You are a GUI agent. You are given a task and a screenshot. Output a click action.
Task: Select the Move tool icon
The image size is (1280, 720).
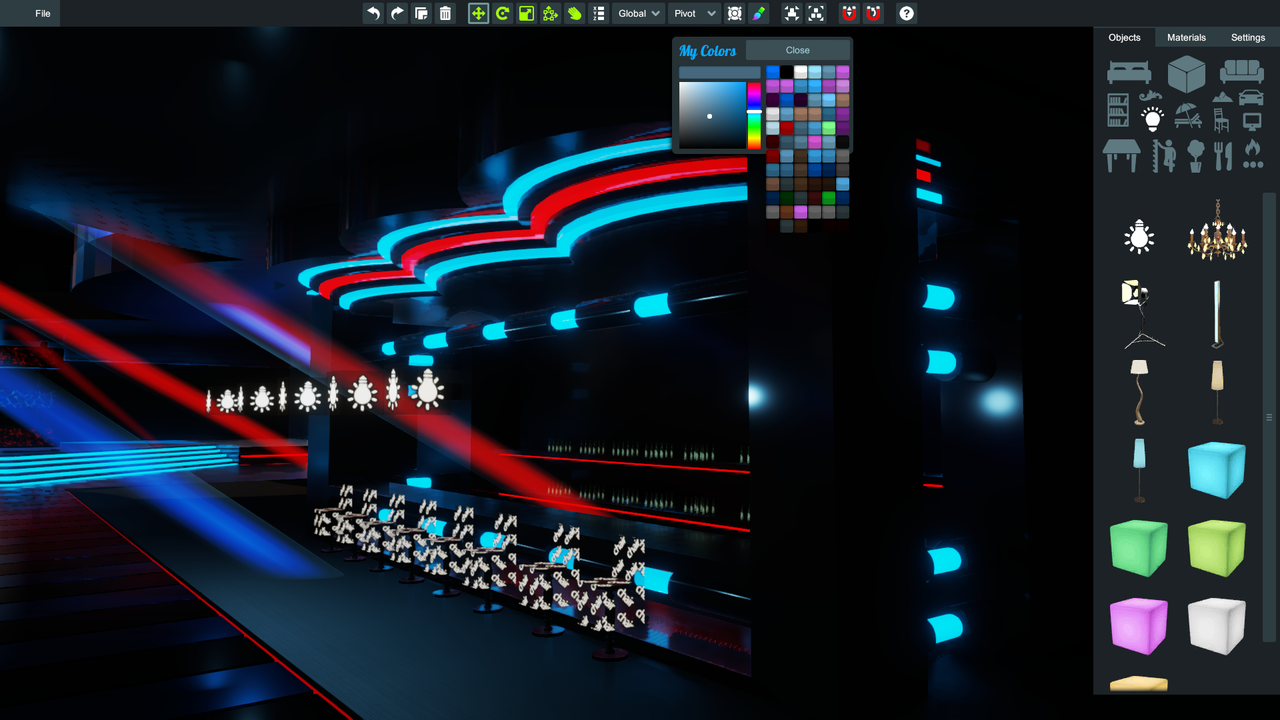(478, 13)
